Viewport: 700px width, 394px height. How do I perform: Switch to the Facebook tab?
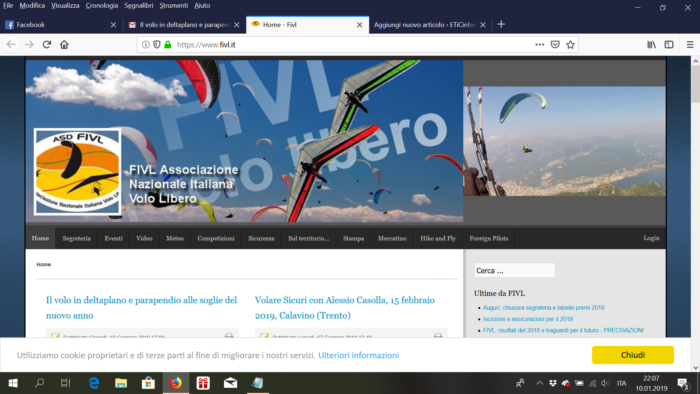pos(60,25)
